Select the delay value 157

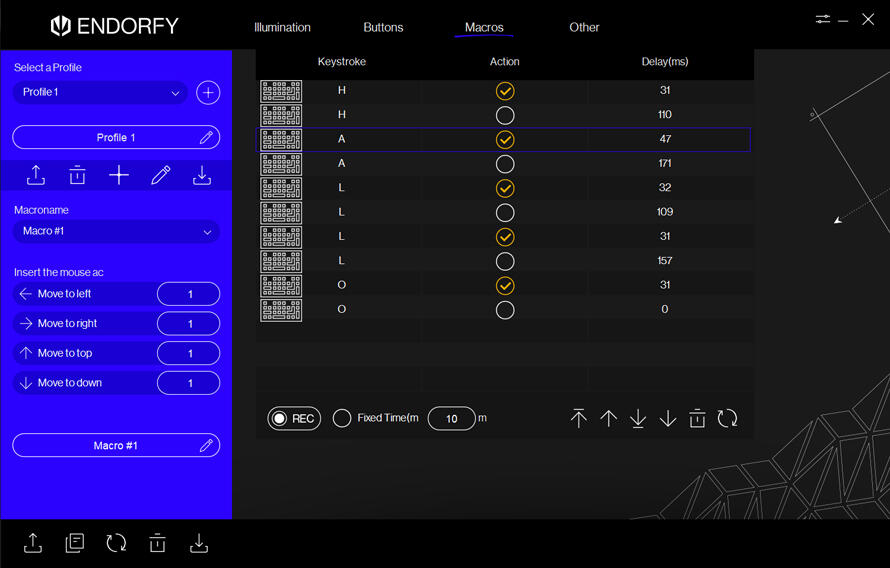(665, 260)
